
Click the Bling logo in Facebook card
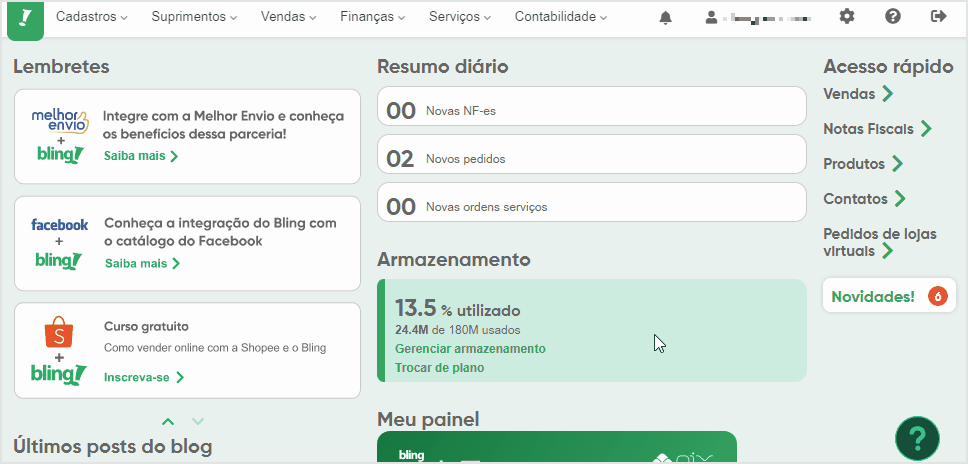tap(59, 260)
